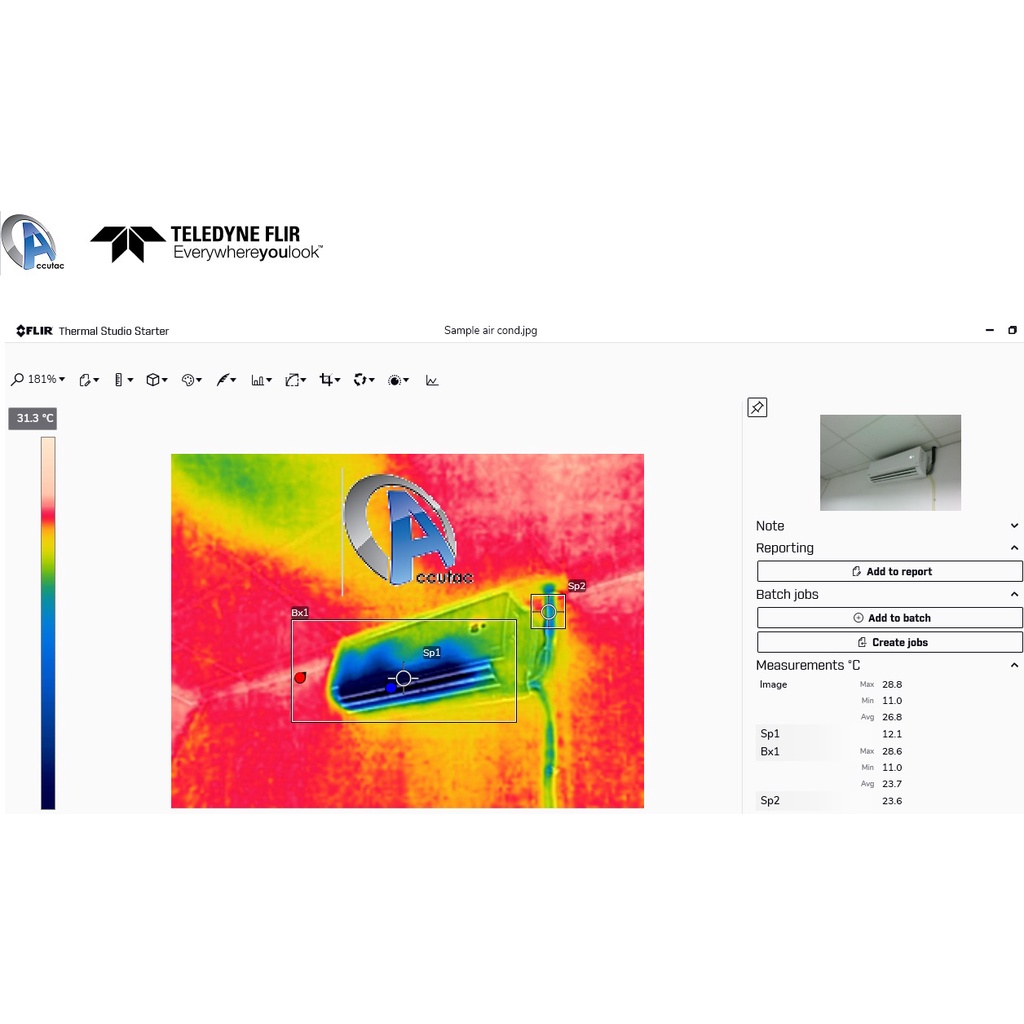Collapse the Reporting section
Image resolution: width=1024 pixels, height=1024 pixels.
[1014, 548]
